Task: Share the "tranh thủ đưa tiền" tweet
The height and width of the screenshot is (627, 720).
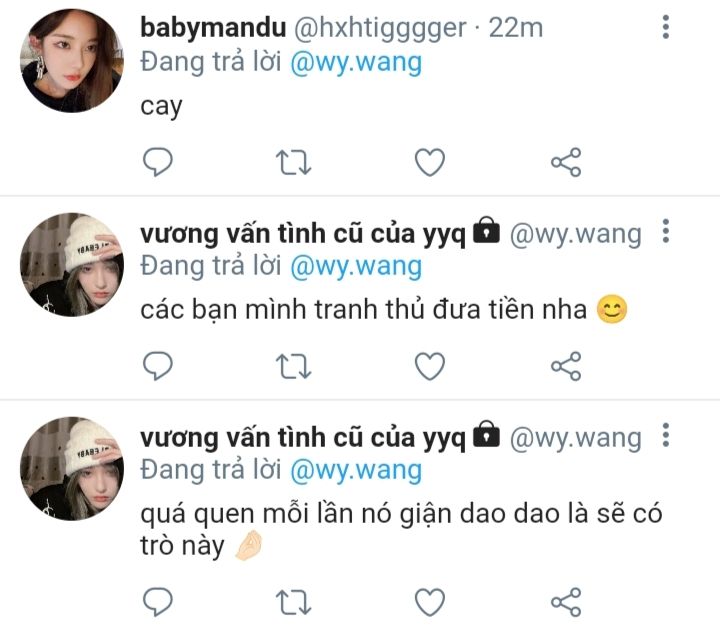Action: [x=566, y=366]
